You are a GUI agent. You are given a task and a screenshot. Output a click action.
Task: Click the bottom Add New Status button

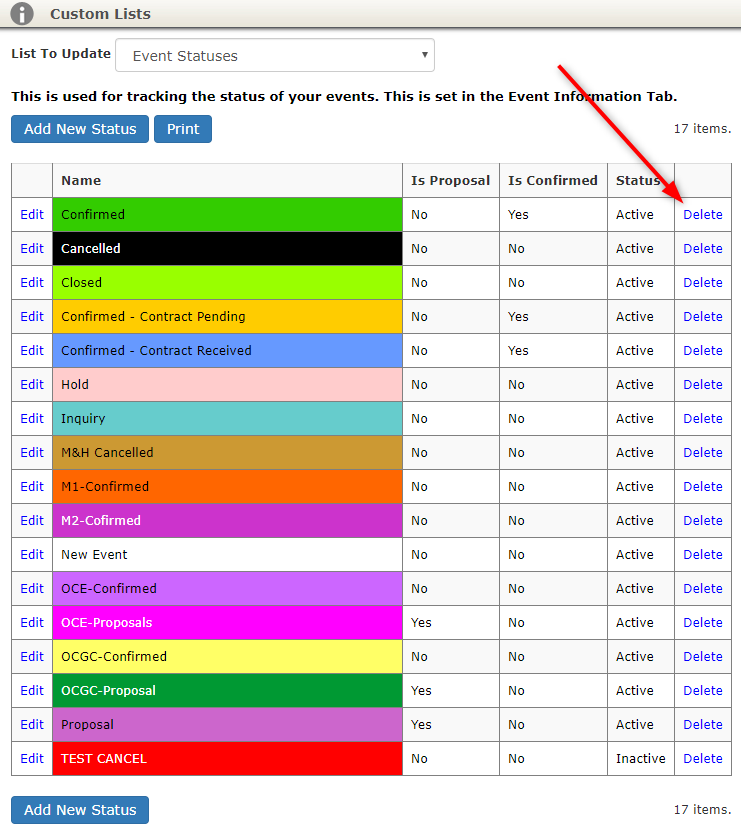tap(80, 810)
